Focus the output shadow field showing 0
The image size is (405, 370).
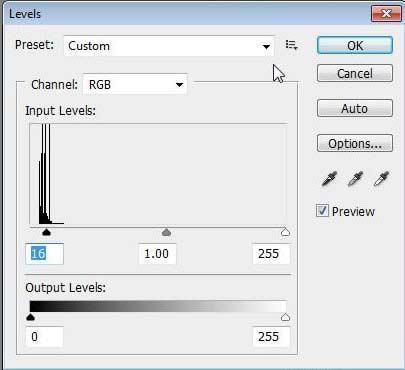pyautogui.click(x=44, y=337)
